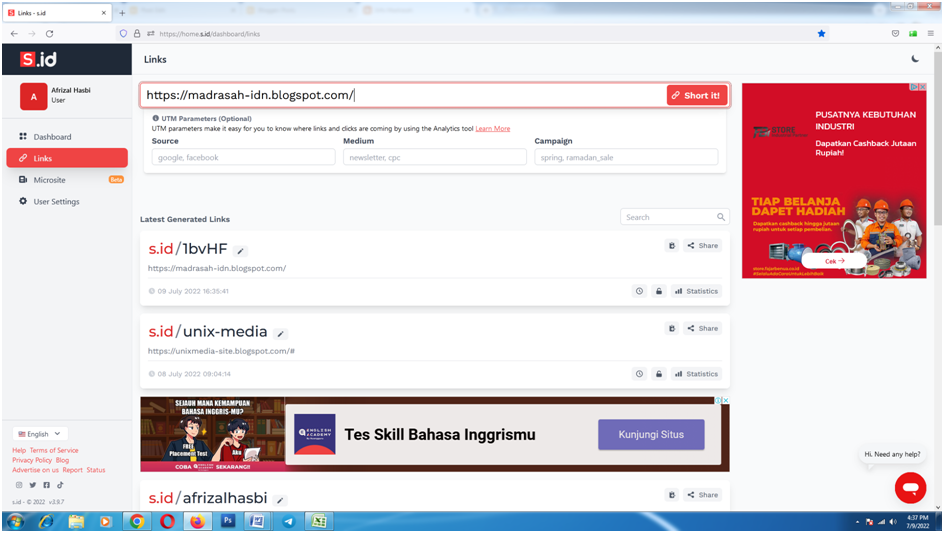Click the search magnifier icon
Viewport: 944px width, 533px height.
[x=721, y=217]
